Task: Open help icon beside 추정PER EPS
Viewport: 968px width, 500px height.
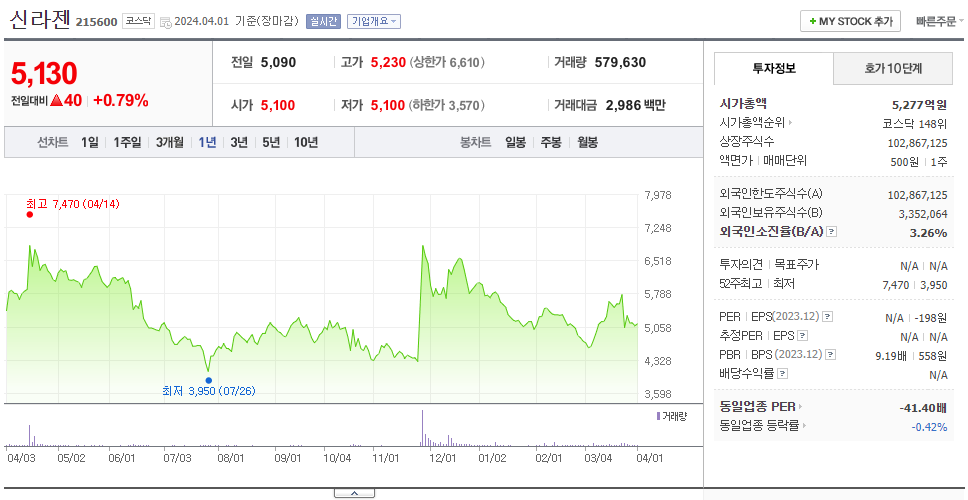Action: tap(802, 336)
